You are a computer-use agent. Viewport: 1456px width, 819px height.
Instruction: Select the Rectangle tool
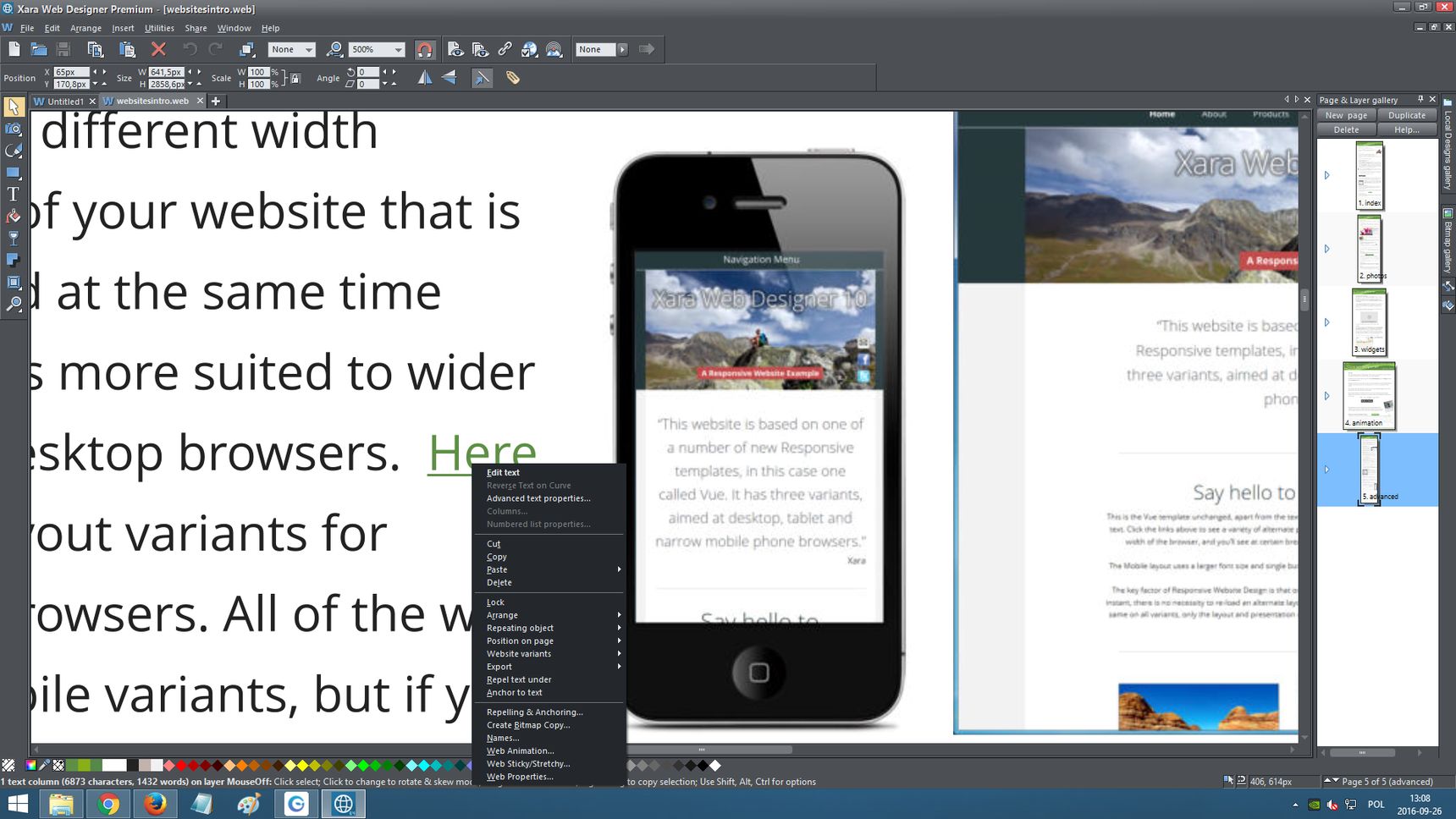(14, 173)
